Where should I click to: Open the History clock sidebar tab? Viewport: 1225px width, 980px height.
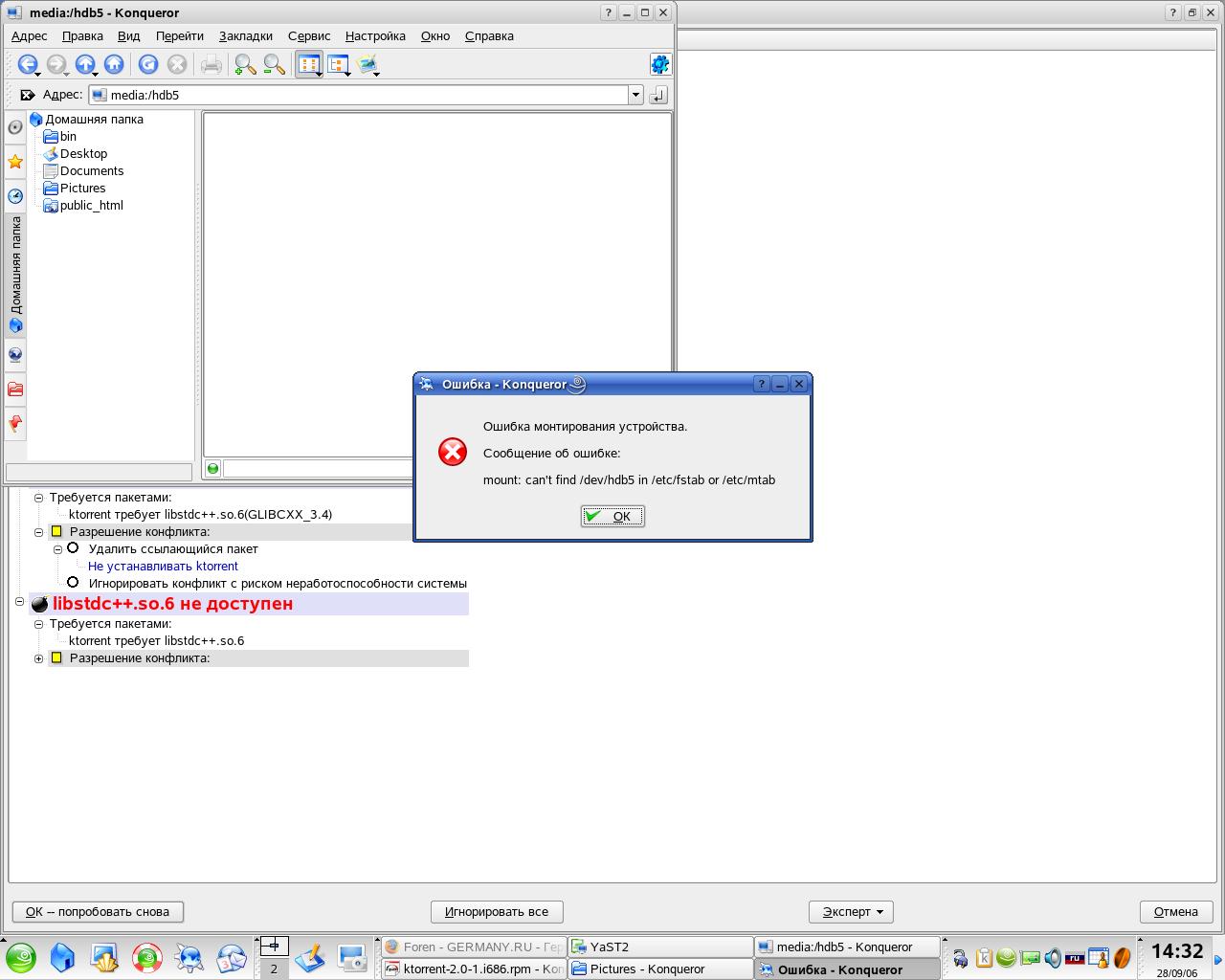coord(15,196)
